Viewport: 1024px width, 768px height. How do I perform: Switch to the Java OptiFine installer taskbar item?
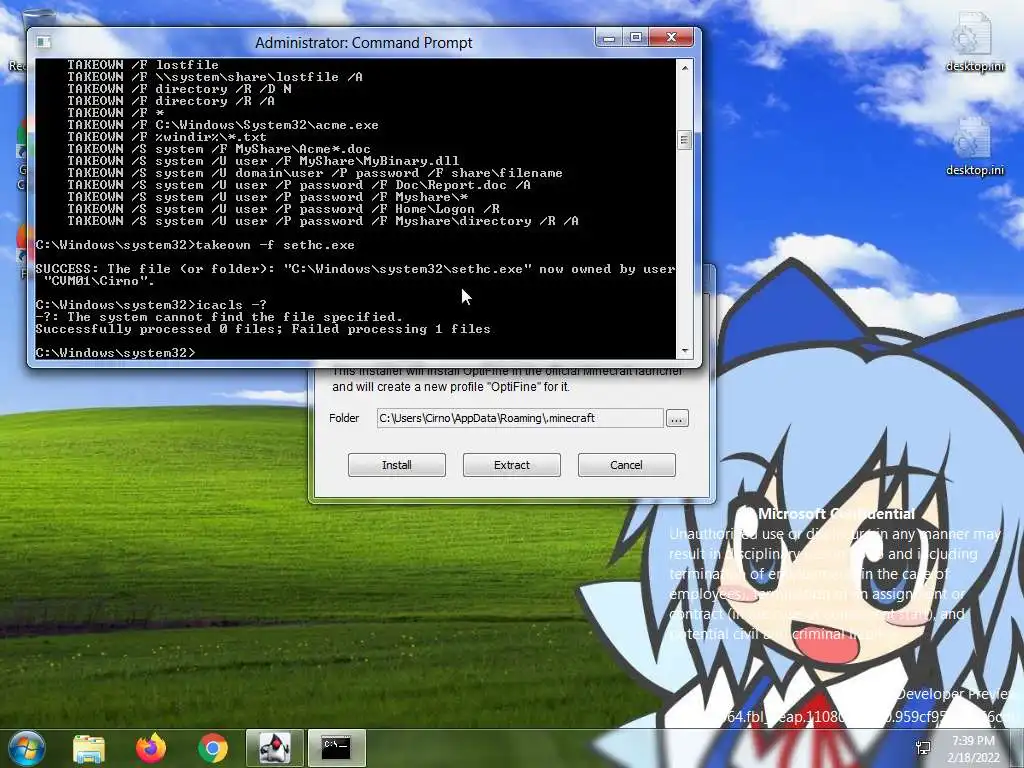coord(274,748)
